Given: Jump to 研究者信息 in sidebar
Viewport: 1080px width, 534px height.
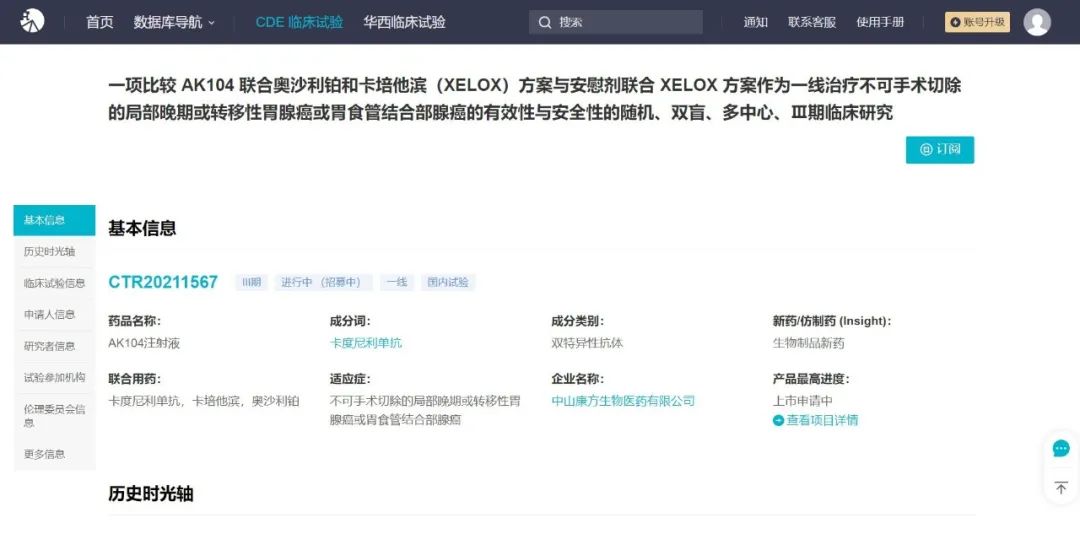Looking at the screenshot, I should point(54,346).
